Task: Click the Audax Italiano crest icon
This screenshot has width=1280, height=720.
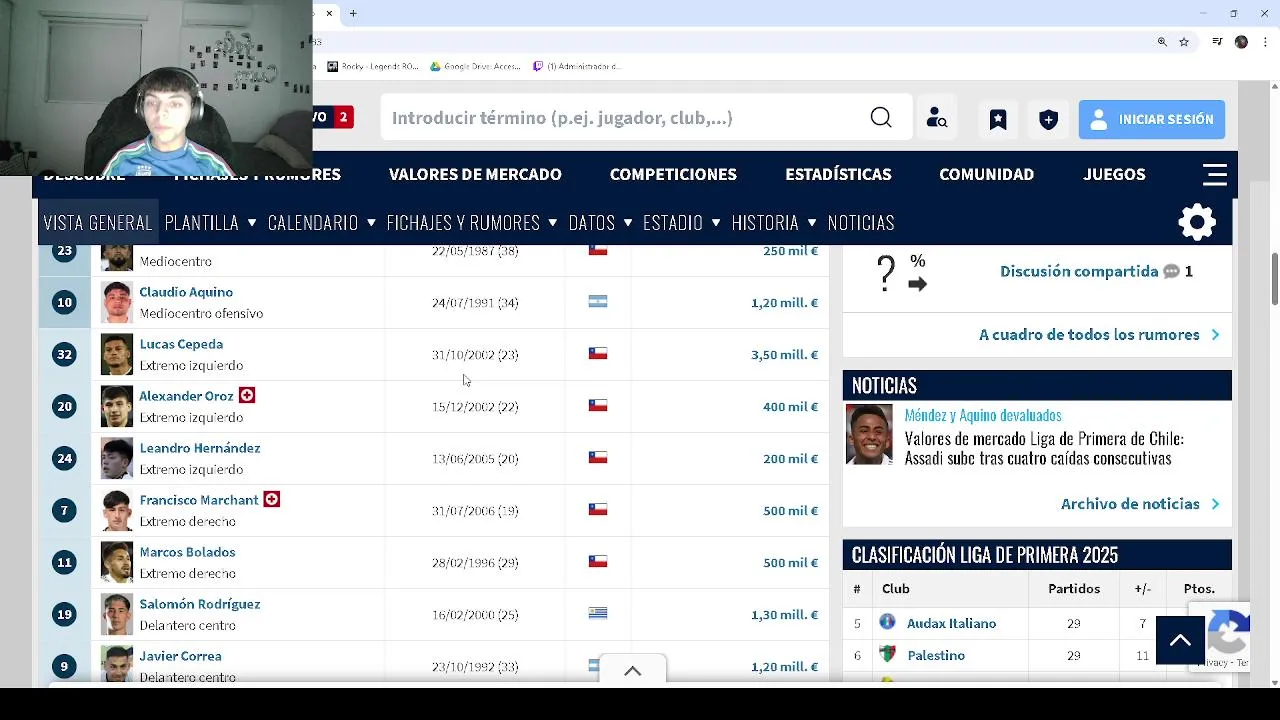Action: (887, 622)
